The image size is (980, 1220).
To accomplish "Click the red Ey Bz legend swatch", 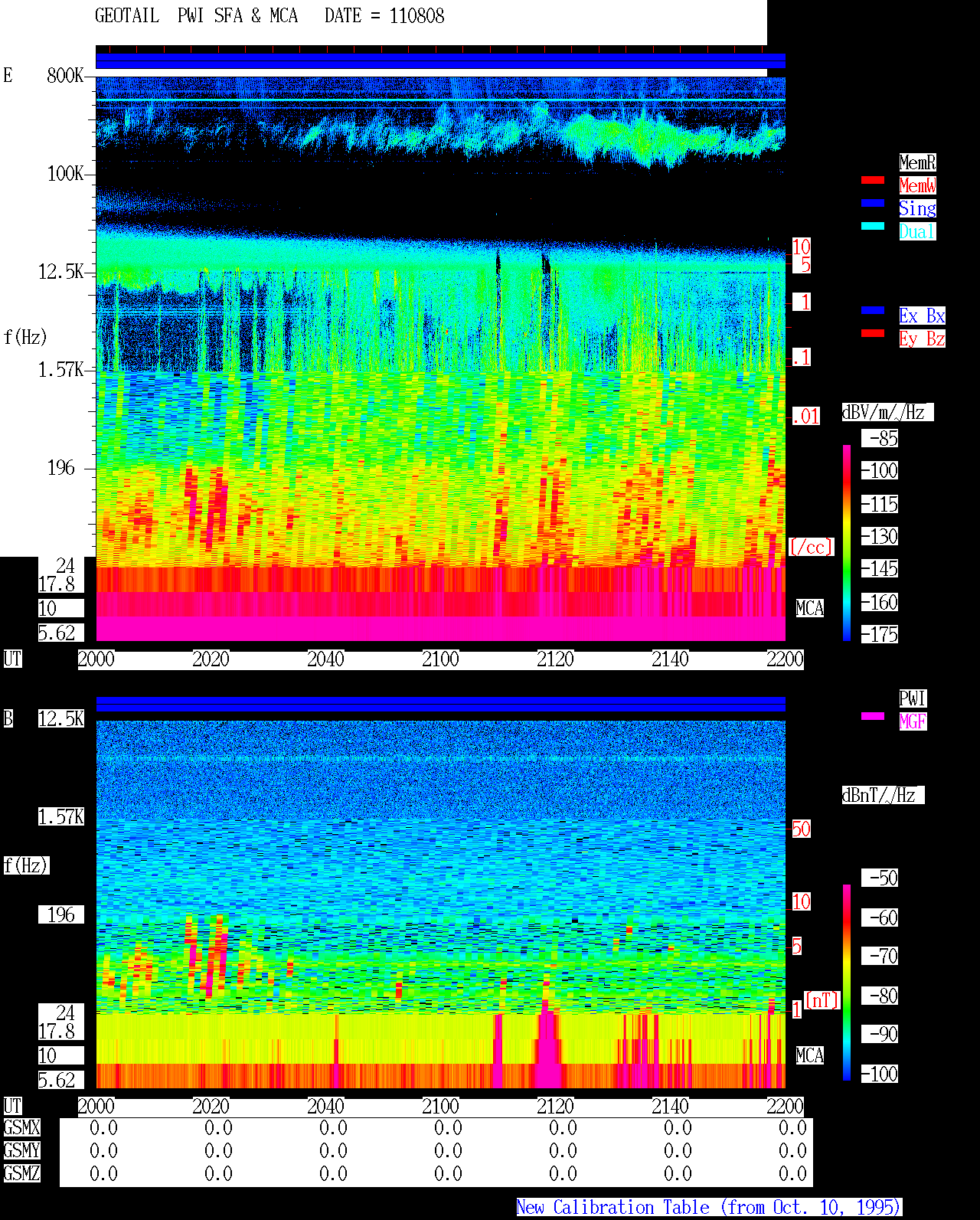I will (x=873, y=333).
